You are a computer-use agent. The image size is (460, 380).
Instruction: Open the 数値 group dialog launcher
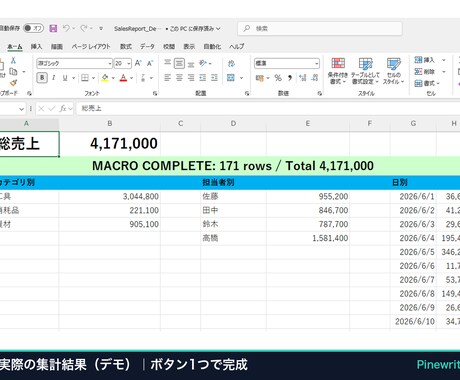click(x=319, y=94)
